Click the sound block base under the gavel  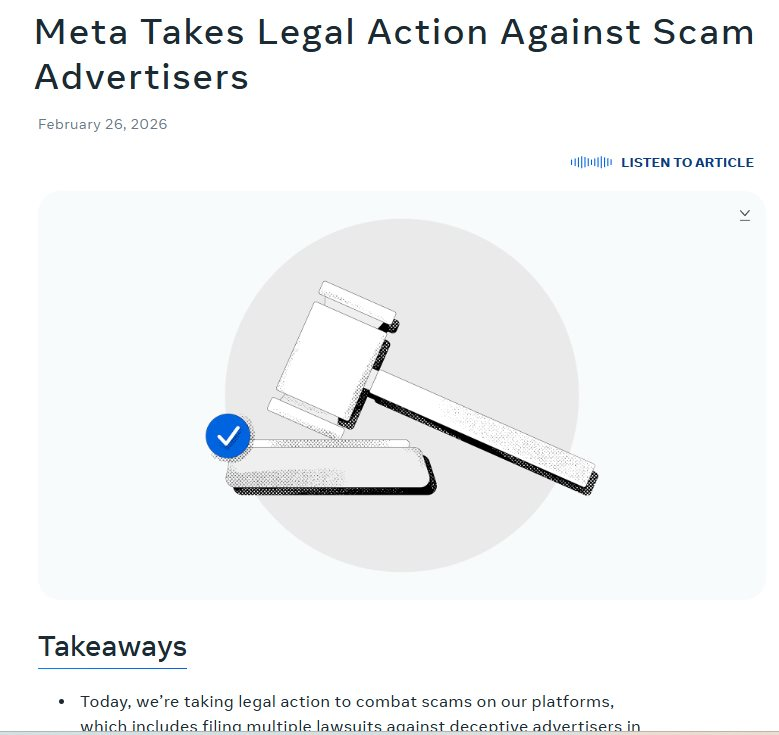(x=330, y=472)
